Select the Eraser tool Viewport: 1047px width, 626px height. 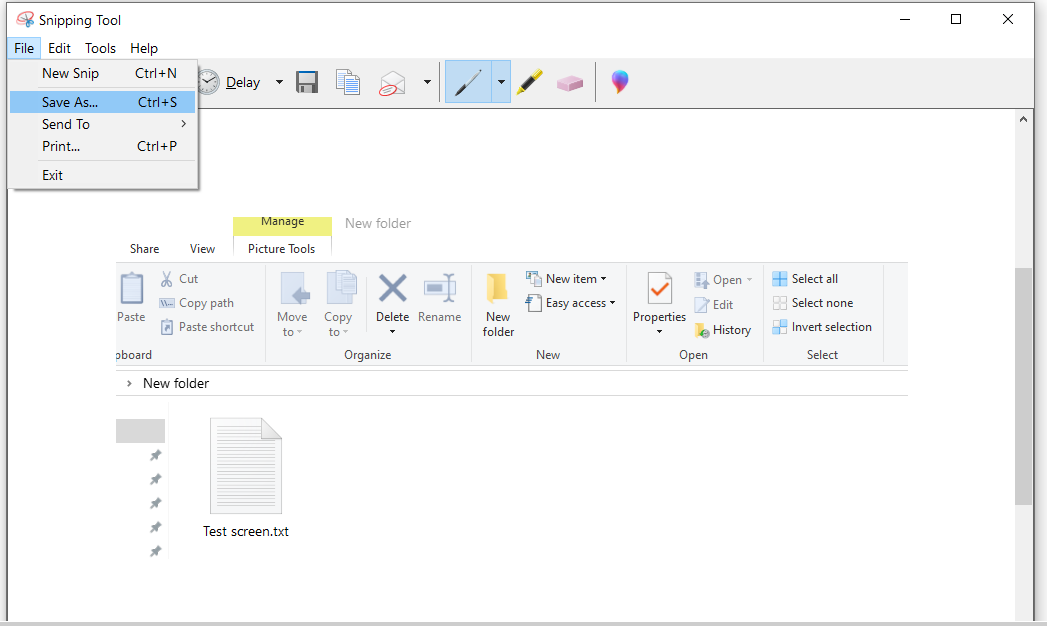pos(569,83)
